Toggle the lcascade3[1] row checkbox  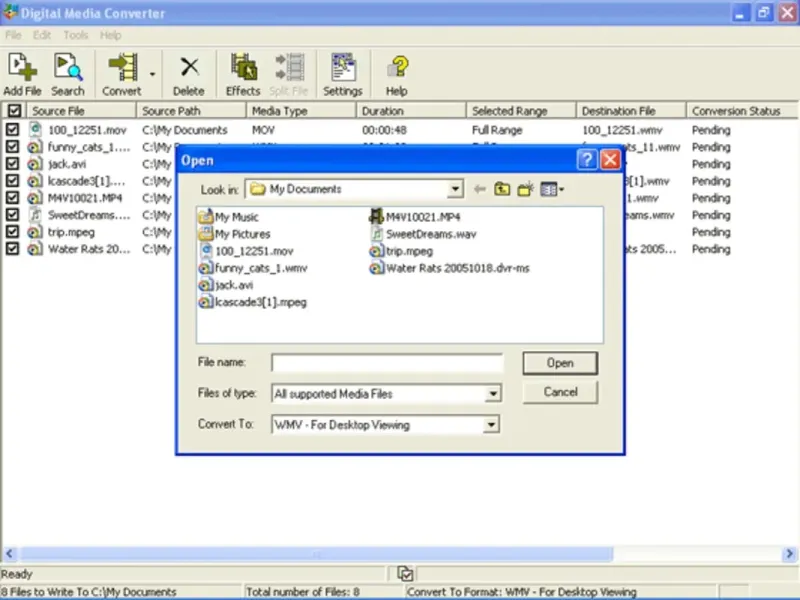click(12, 181)
